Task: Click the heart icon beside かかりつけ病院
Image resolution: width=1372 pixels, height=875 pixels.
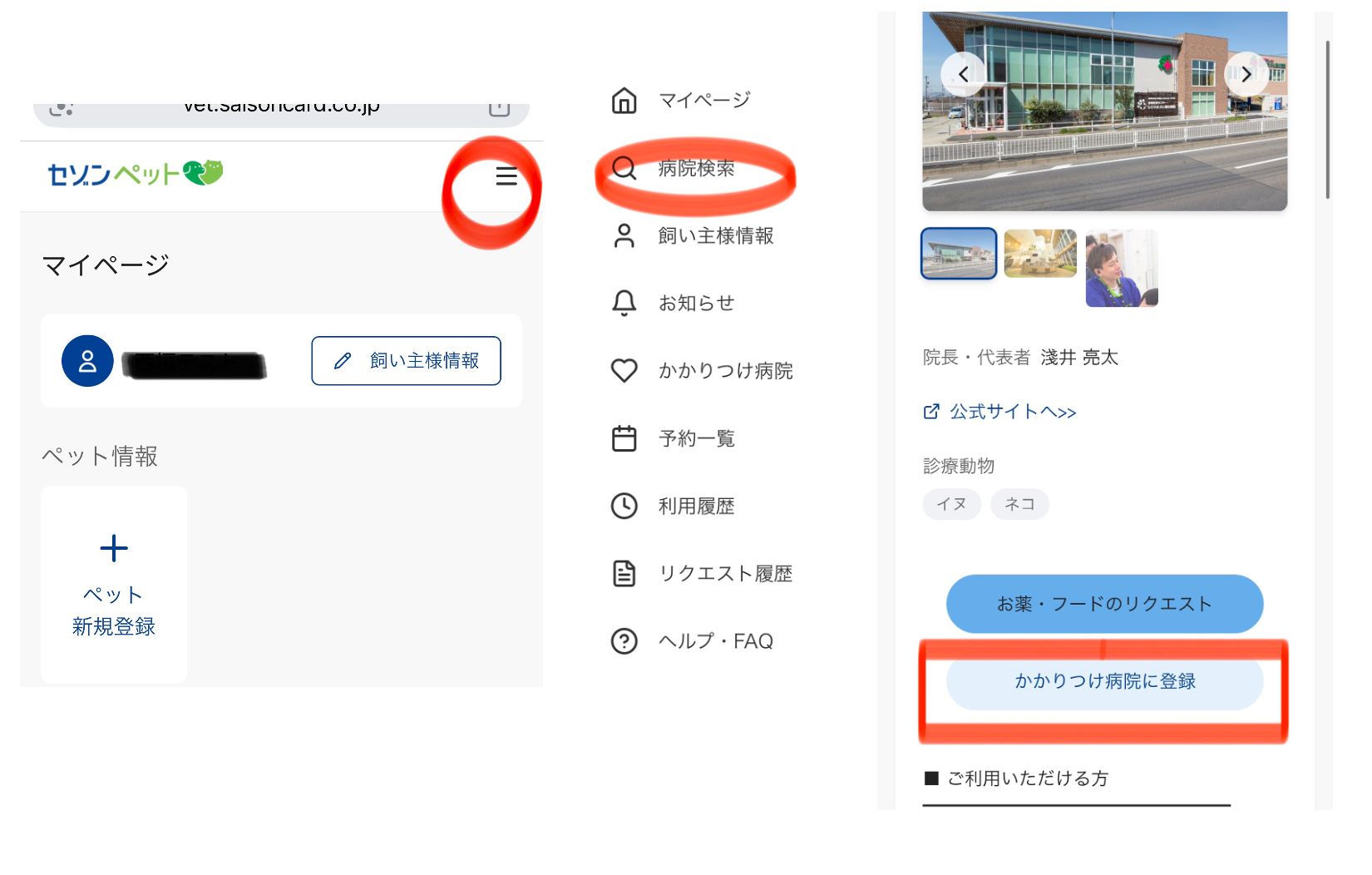Action: pos(624,371)
